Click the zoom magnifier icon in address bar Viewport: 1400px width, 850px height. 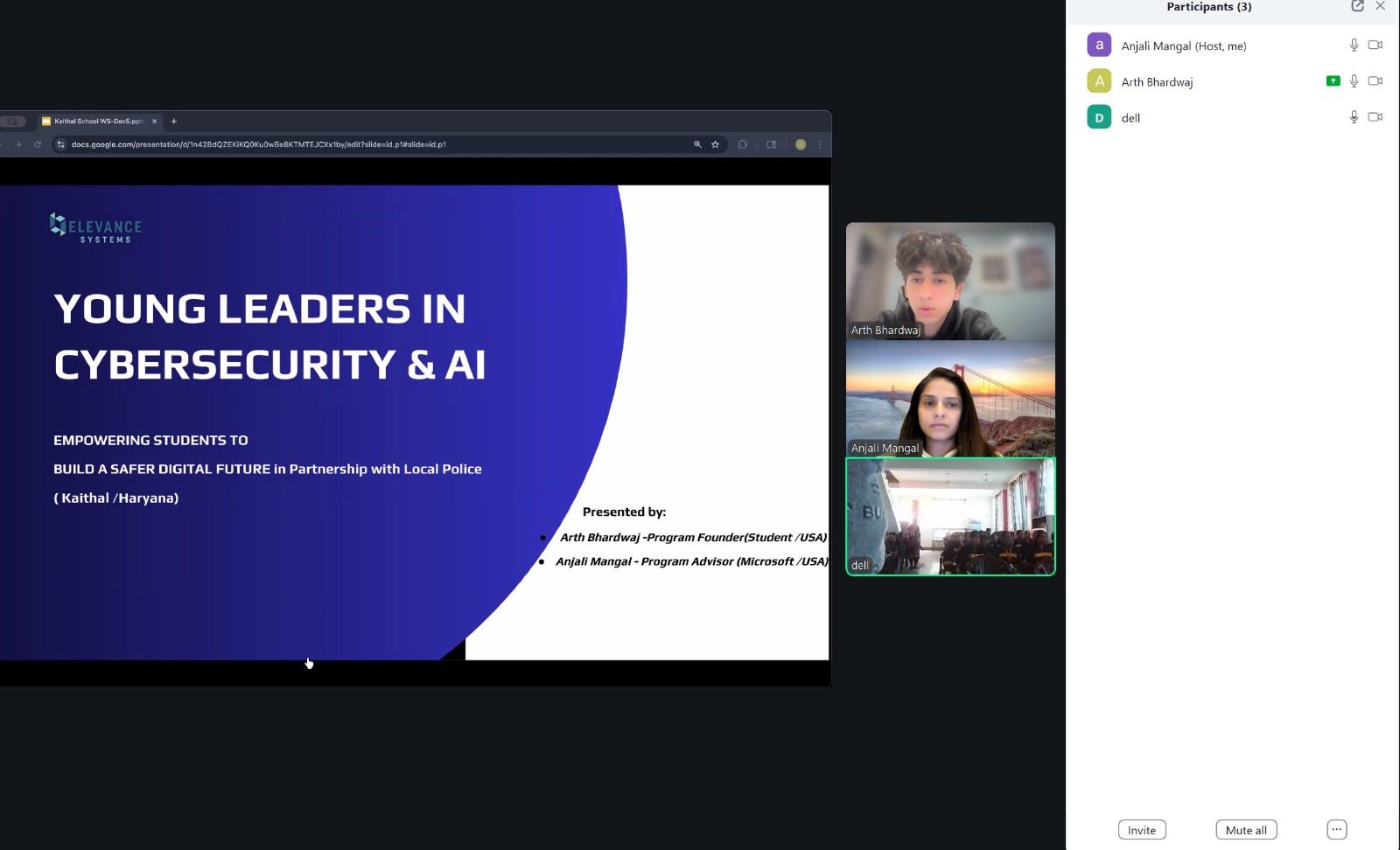(x=697, y=145)
